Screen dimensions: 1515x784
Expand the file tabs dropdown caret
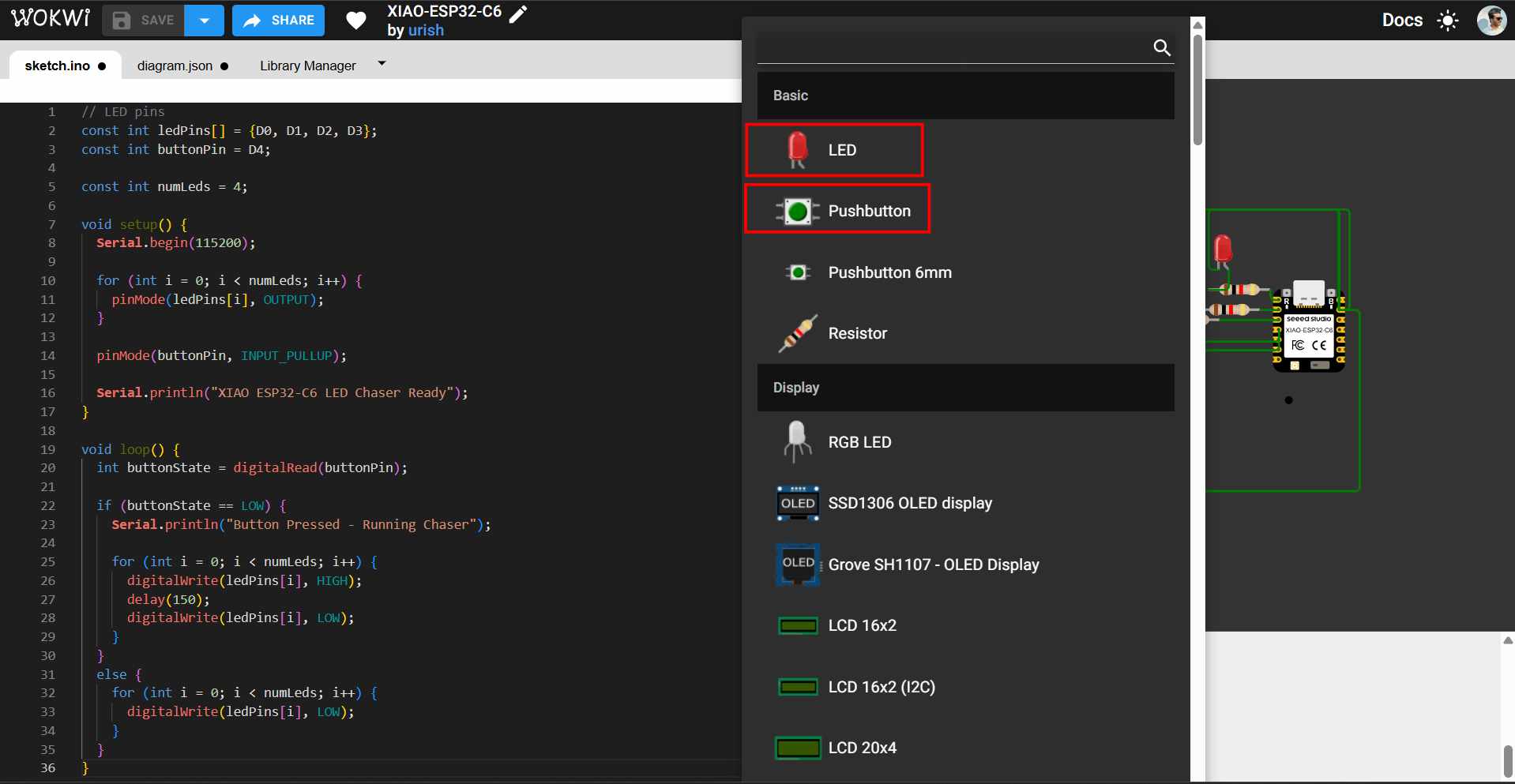point(382,63)
